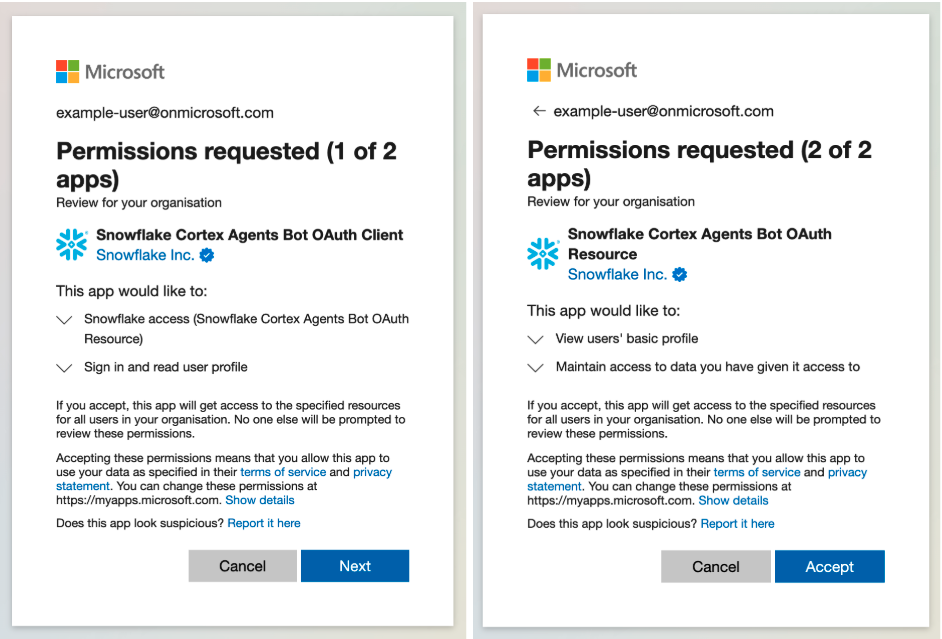Cancel the 1 of 2 permissions dialog
Viewport: 942px width, 639px height.
click(x=242, y=566)
